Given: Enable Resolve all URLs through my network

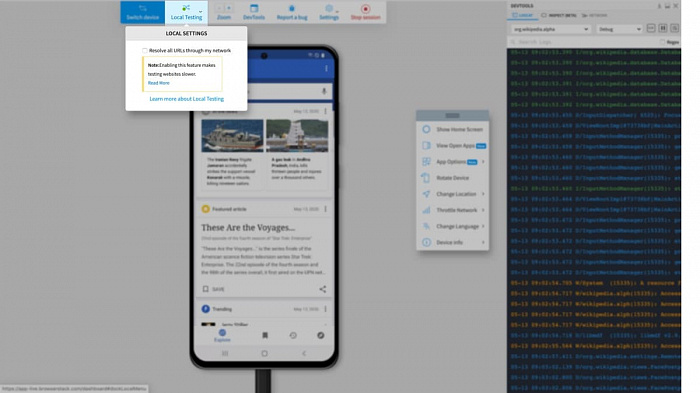Looking at the screenshot, I should pyautogui.click(x=145, y=50).
